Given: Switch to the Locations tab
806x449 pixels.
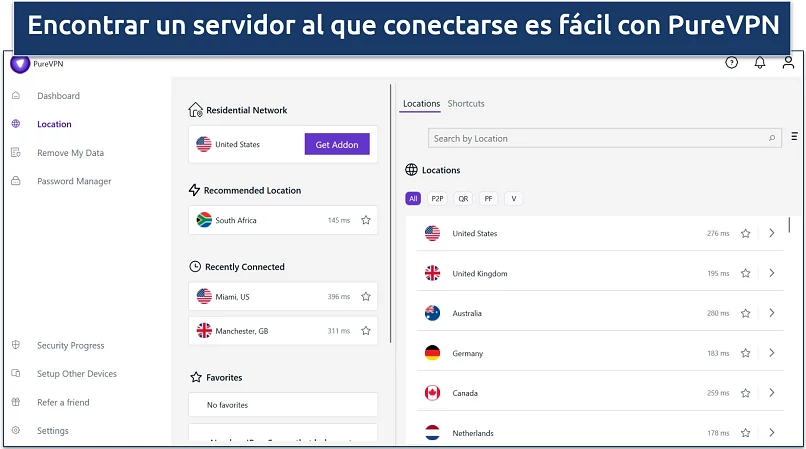Looking at the screenshot, I should [422, 103].
